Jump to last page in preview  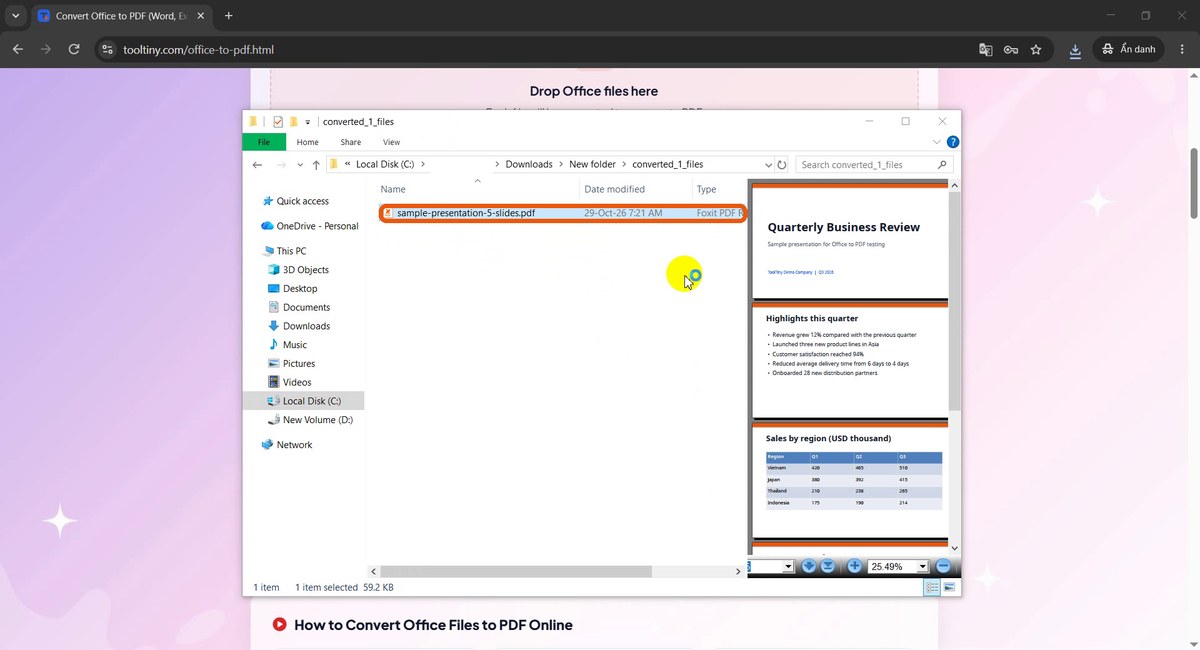coord(828,566)
